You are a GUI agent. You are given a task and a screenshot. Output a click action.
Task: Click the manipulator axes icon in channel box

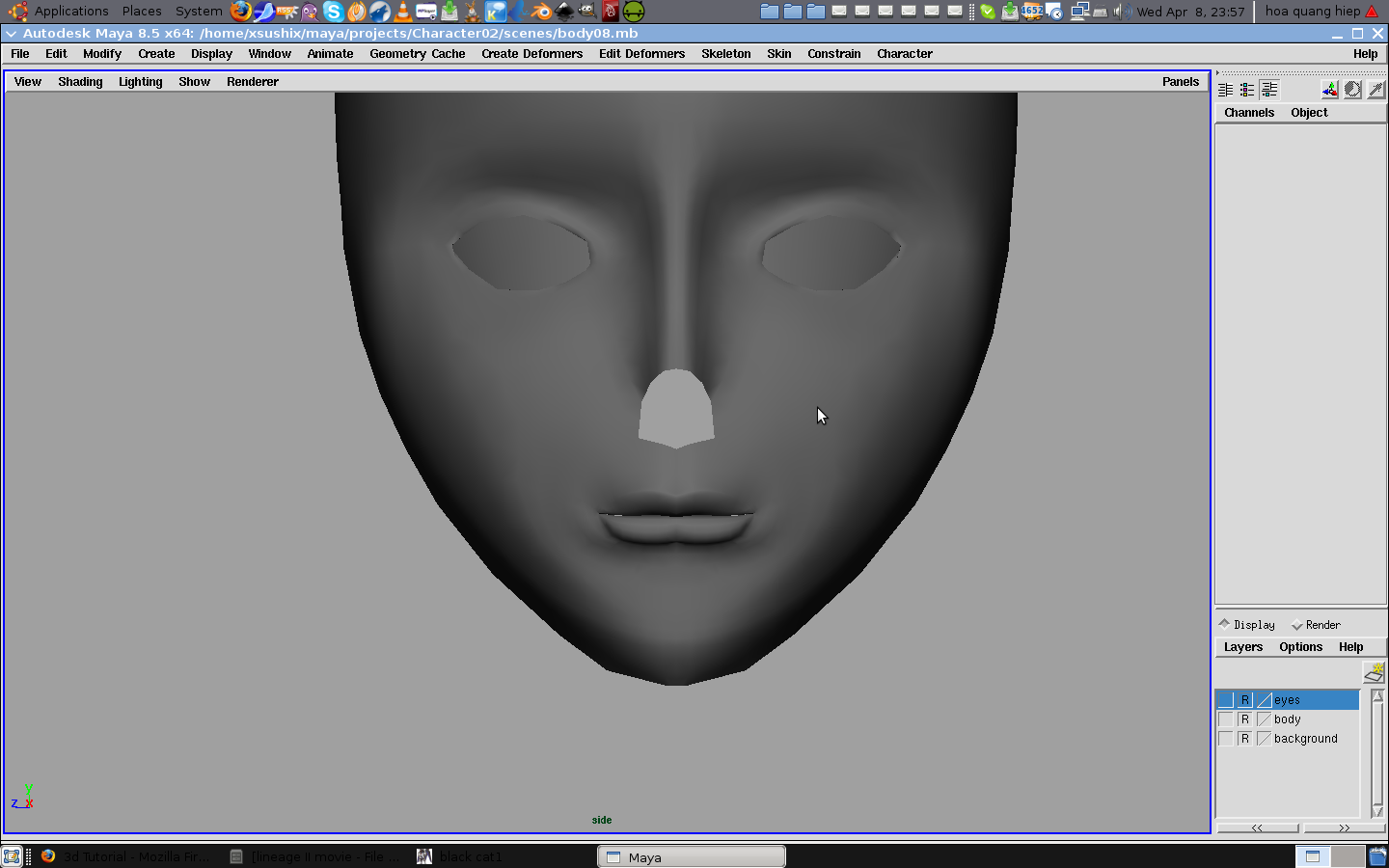pyautogui.click(x=1330, y=90)
